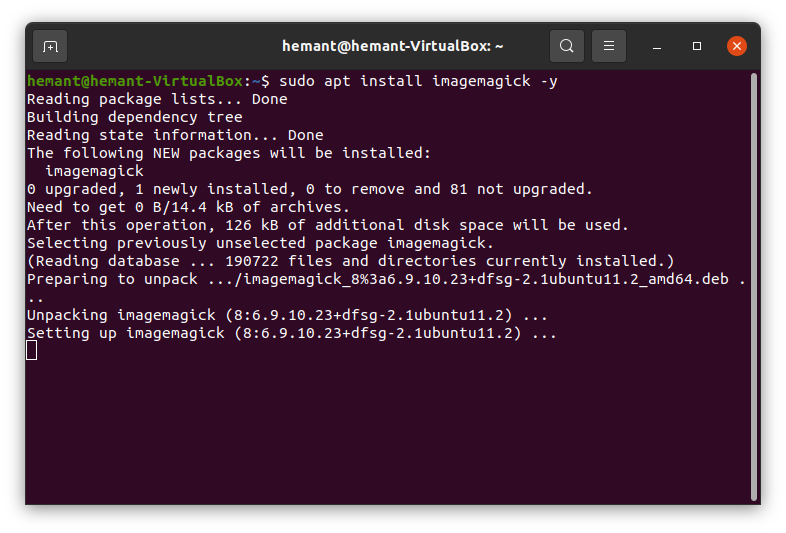Viewport: 786px width, 533px height.
Task: Click the hemant@hemant-VirtualBox window title
Action: (x=392, y=46)
